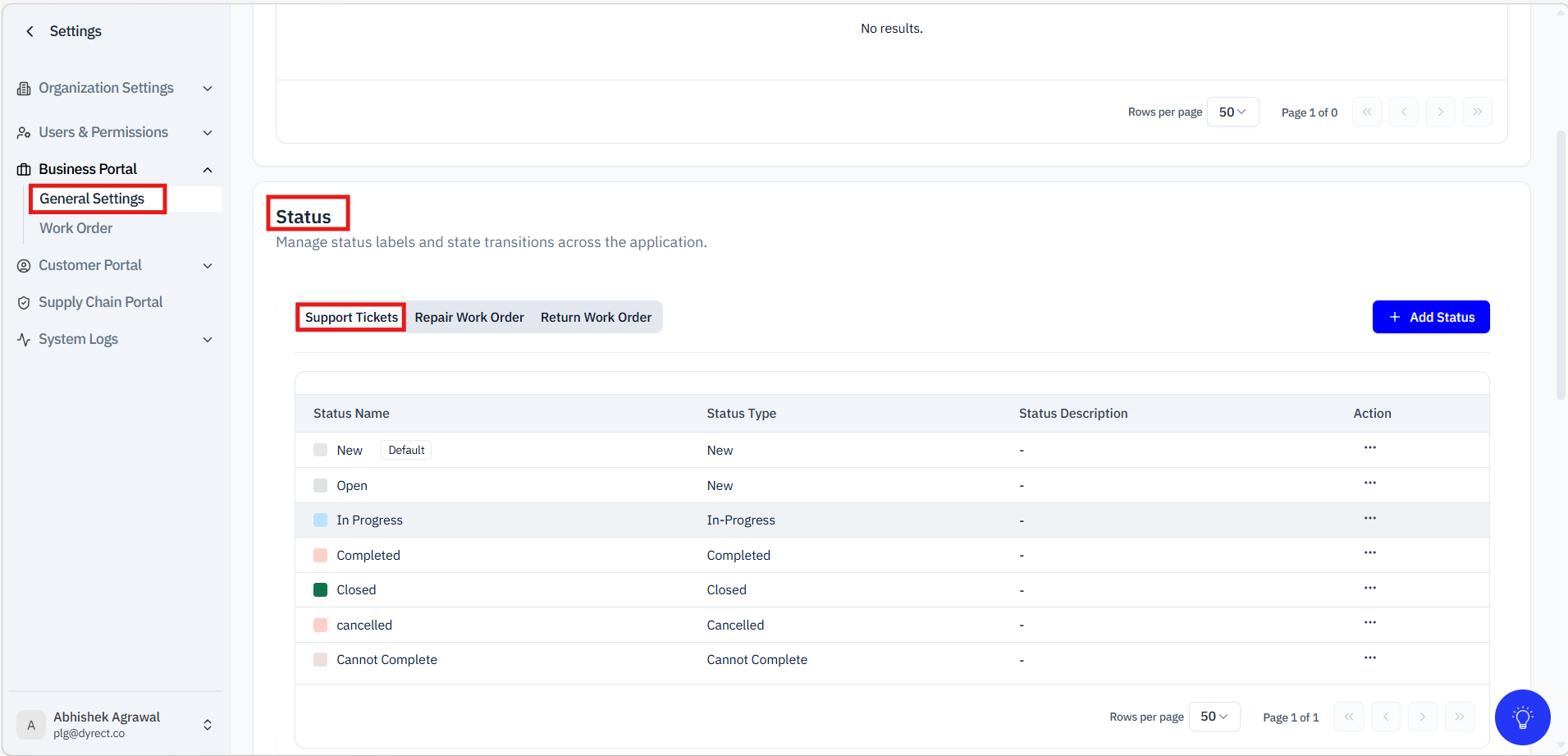The height and width of the screenshot is (756, 1568).
Task: Open status table Rows per page dropdown
Action: coord(1214,717)
